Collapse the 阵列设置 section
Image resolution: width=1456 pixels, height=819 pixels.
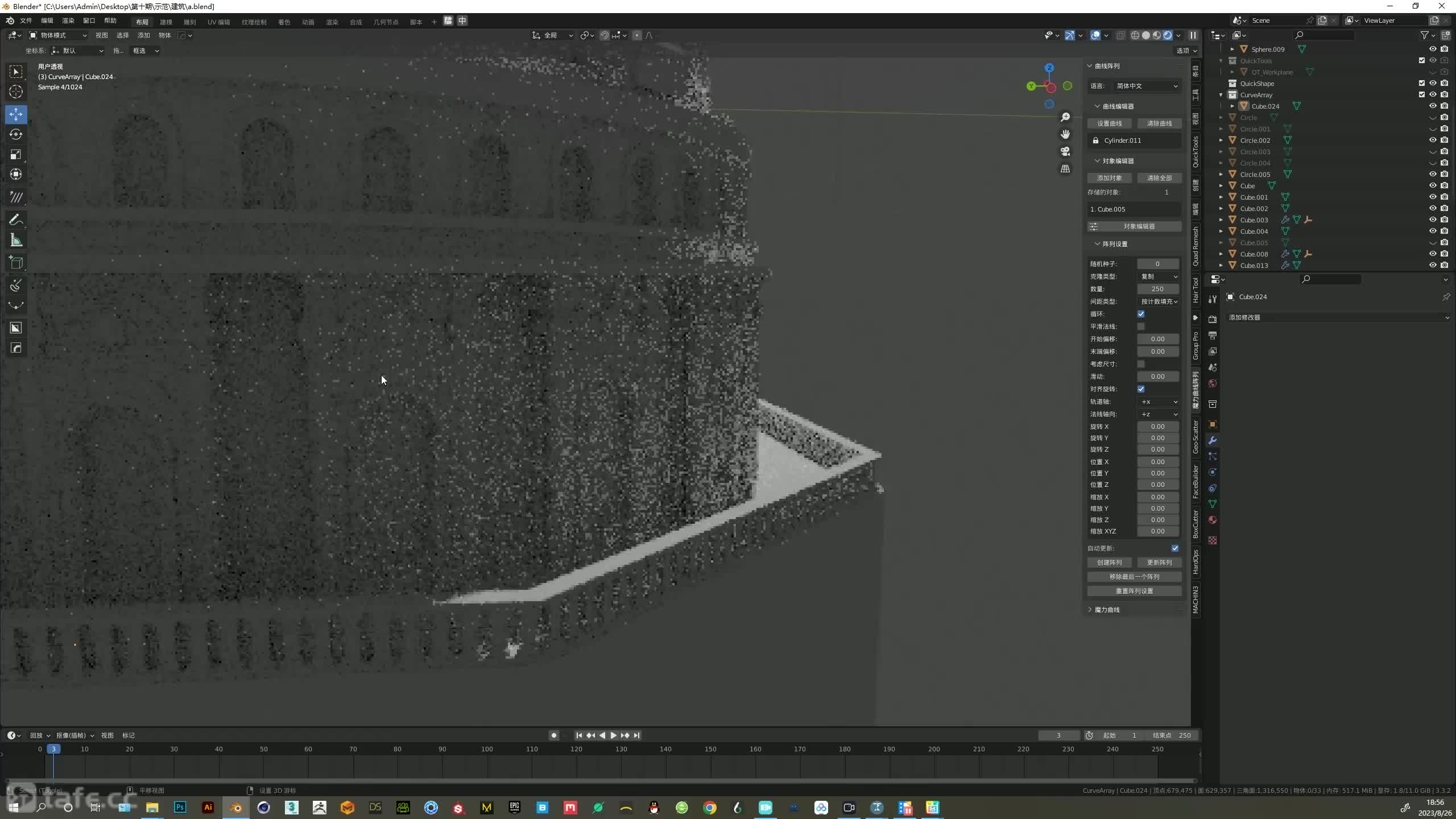click(x=1114, y=244)
